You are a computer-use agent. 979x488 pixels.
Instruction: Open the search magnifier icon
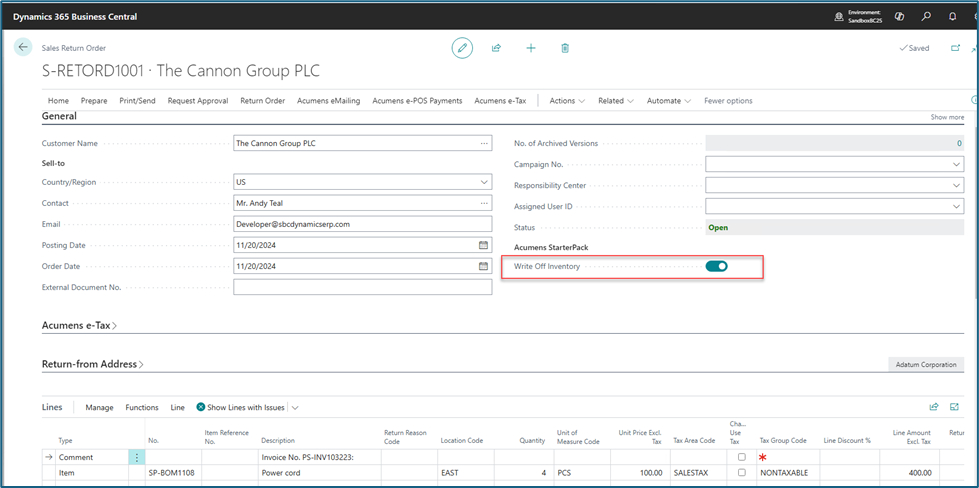tap(927, 17)
